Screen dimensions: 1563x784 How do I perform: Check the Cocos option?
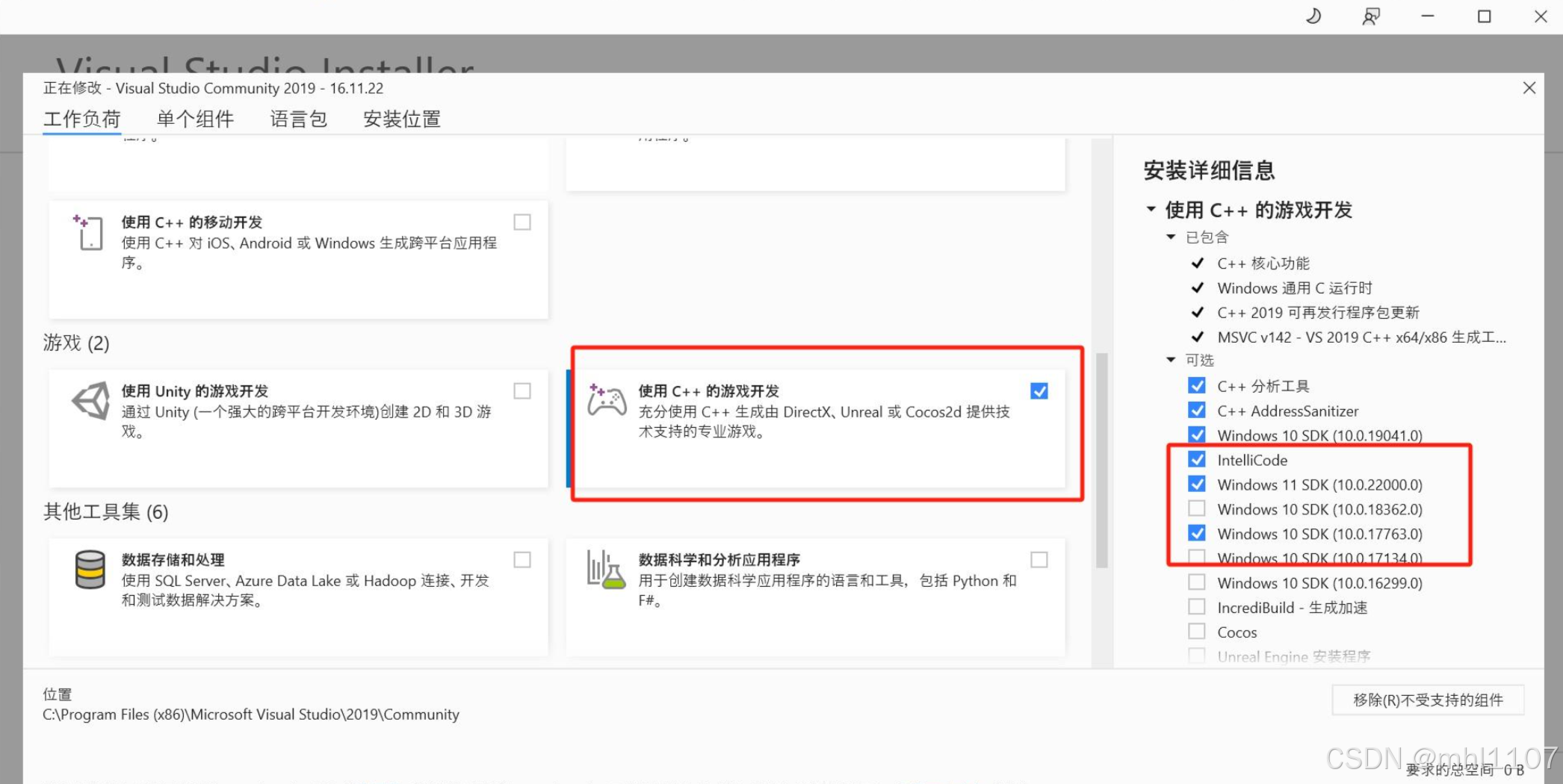click(x=1197, y=632)
